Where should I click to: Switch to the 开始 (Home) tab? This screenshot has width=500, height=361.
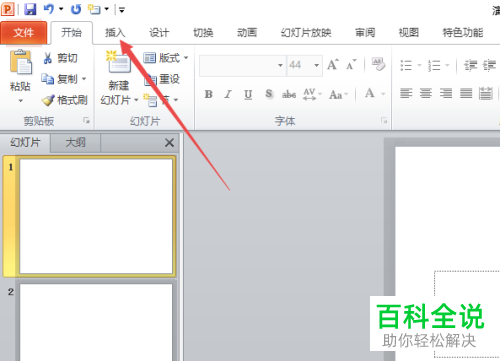point(71,33)
